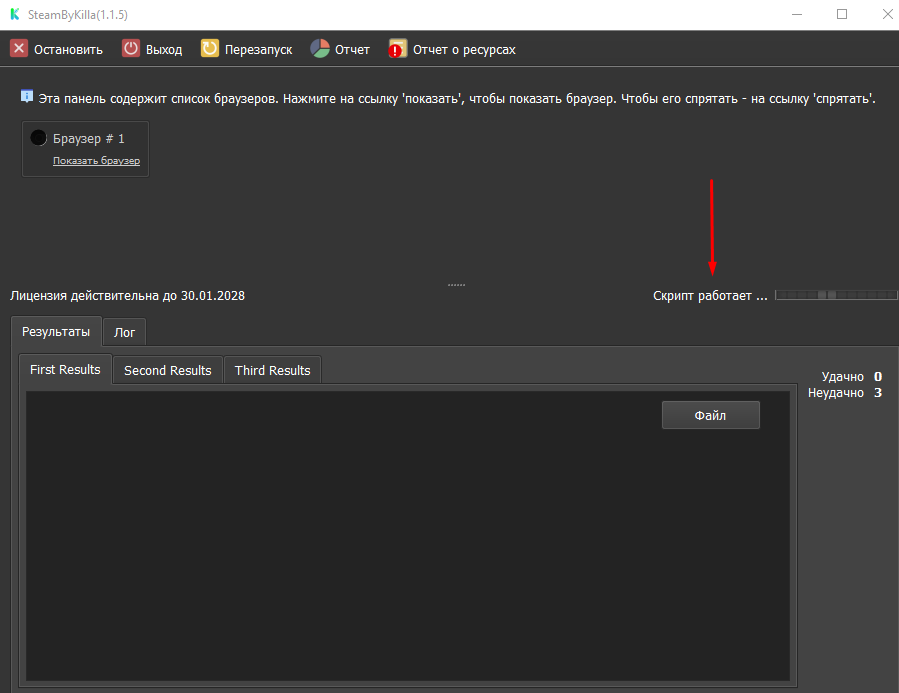Click the blue info icon in the panel hint
The height and width of the screenshot is (693, 899).
27,97
